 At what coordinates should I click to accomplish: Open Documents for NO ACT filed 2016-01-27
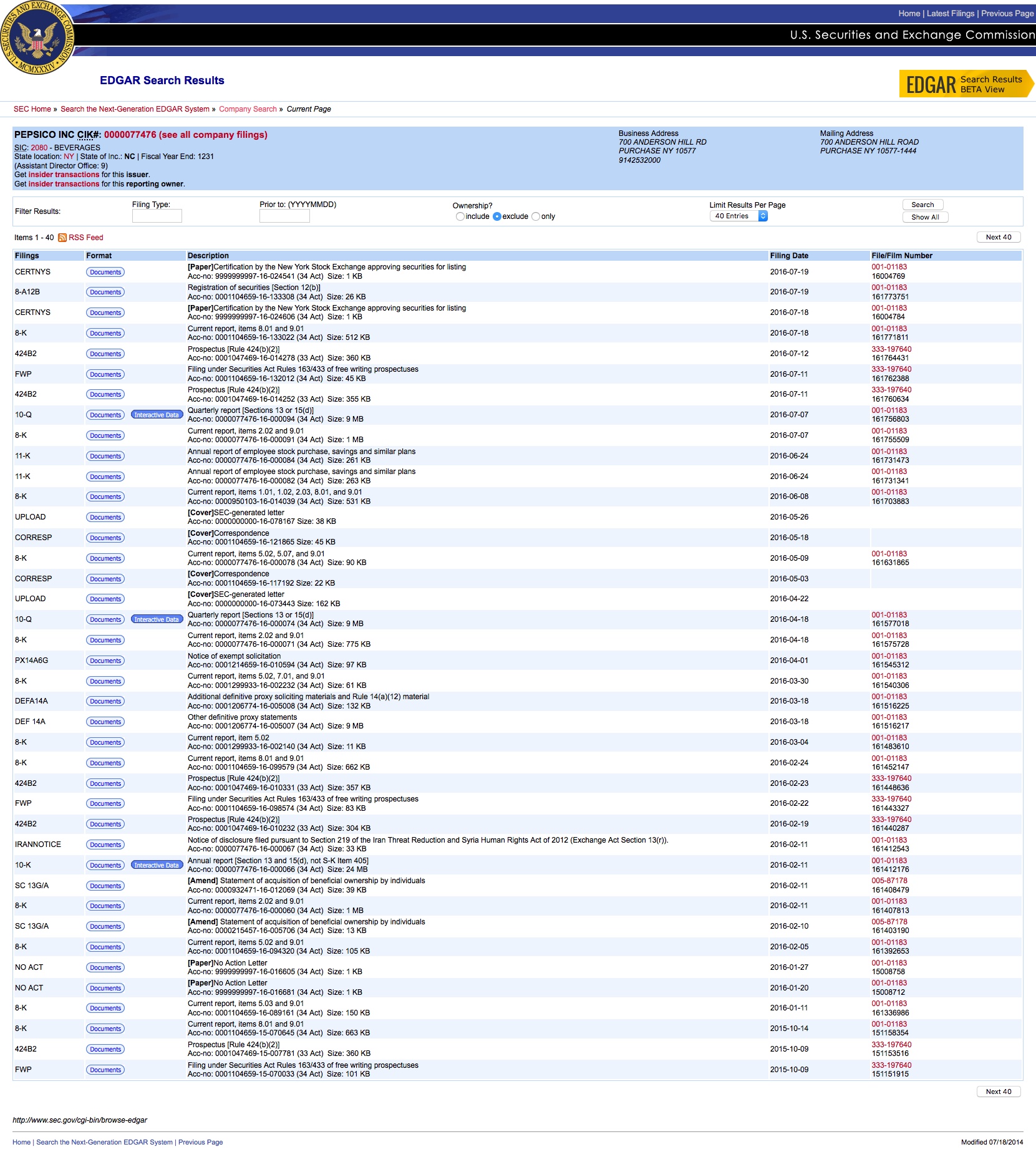pyautogui.click(x=105, y=967)
